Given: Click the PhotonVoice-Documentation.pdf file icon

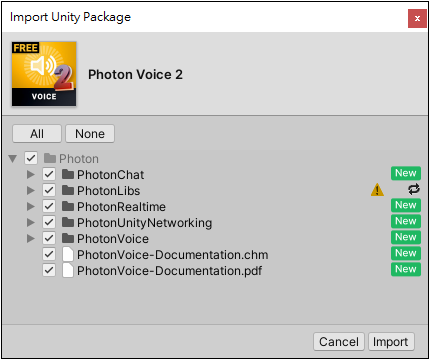Looking at the screenshot, I should pos(68,270).
